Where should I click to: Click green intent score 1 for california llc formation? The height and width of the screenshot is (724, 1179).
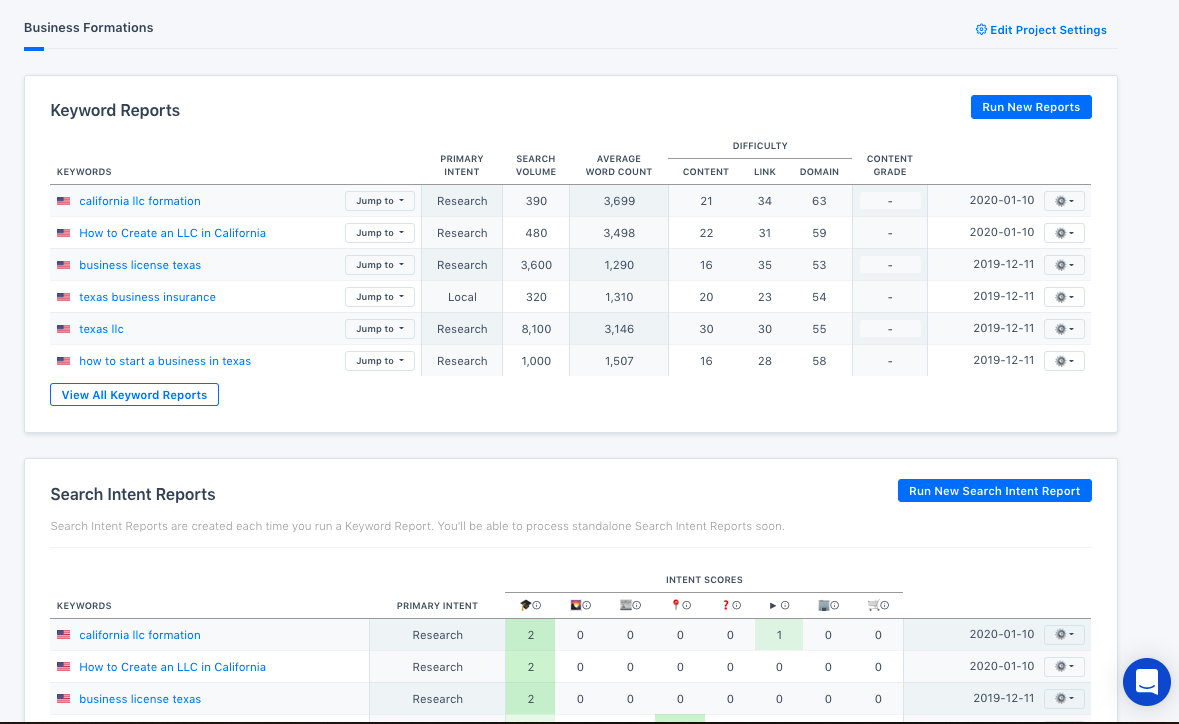[x=779, y=635]
